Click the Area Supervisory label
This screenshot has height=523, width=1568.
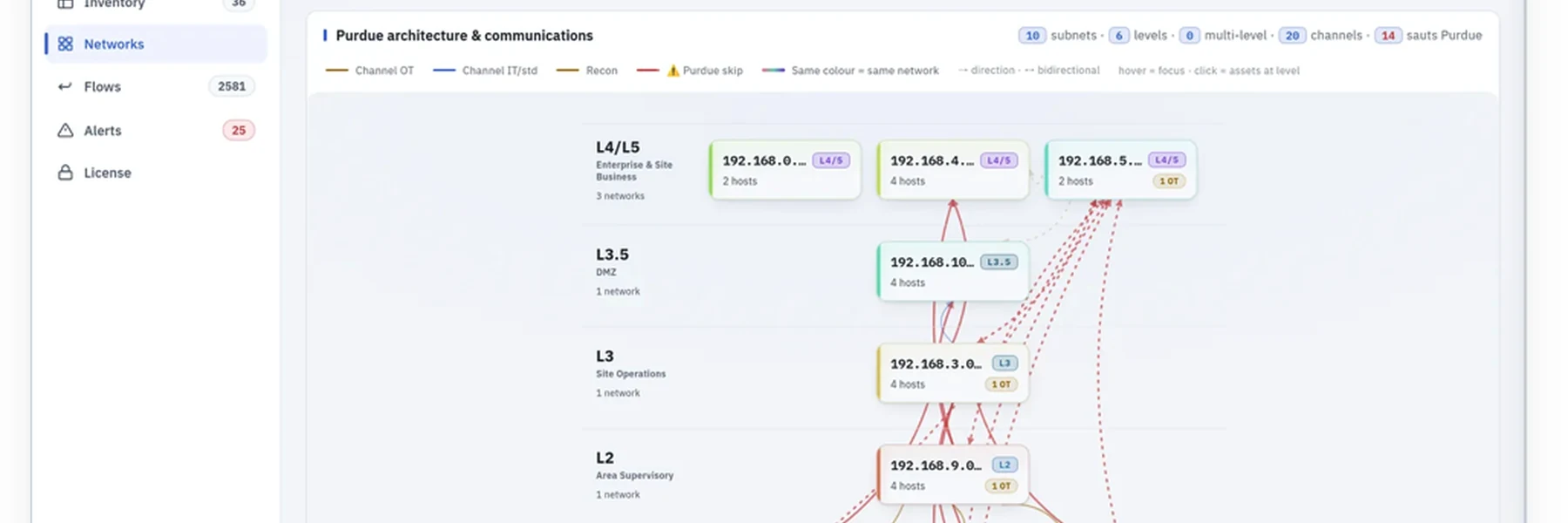click(635, 476)
